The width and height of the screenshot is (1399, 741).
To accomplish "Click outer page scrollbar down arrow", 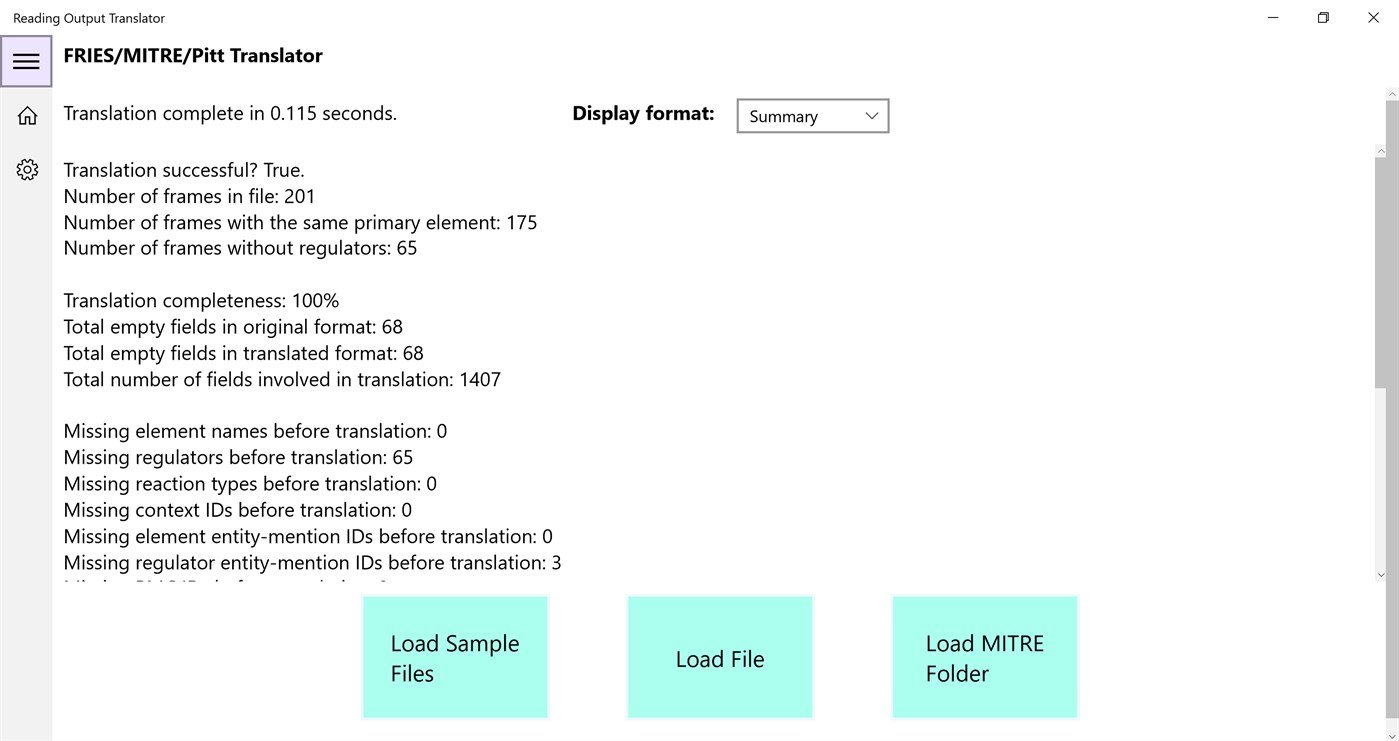I will tap(1392, 735).
